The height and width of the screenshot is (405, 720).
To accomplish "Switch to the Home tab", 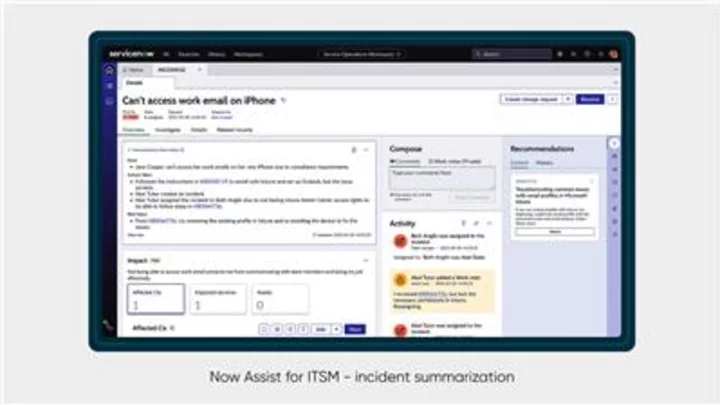I will [x=134, y=70].
